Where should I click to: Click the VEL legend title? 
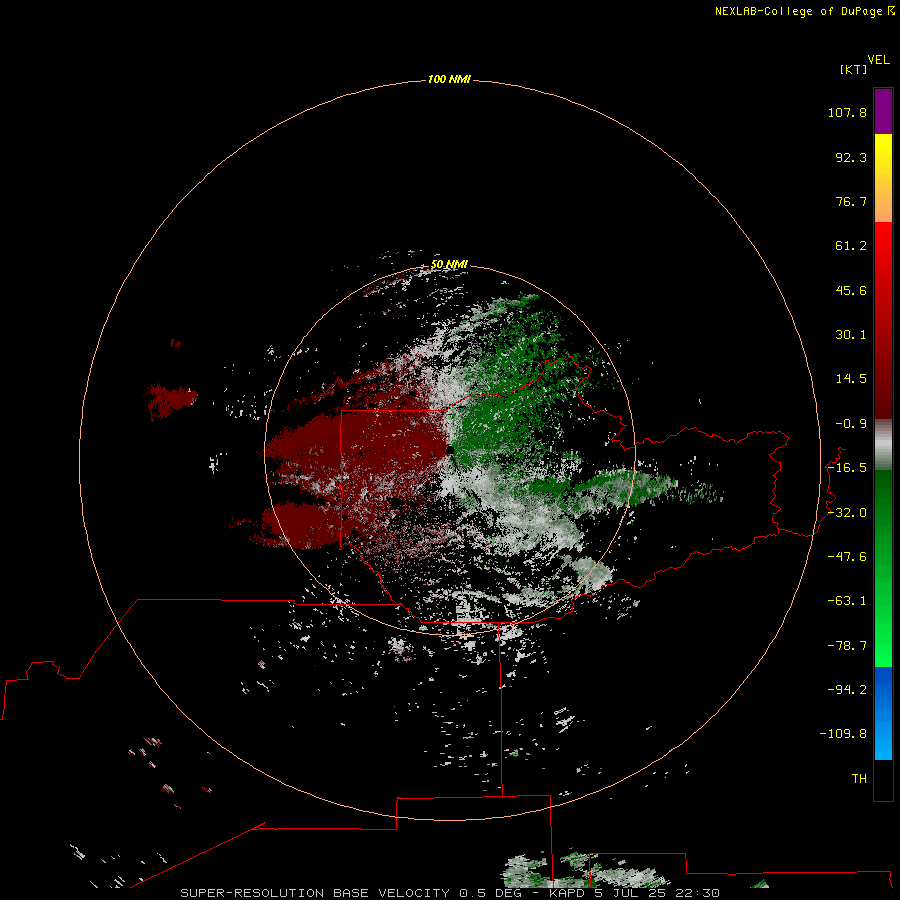coord(878,60)
